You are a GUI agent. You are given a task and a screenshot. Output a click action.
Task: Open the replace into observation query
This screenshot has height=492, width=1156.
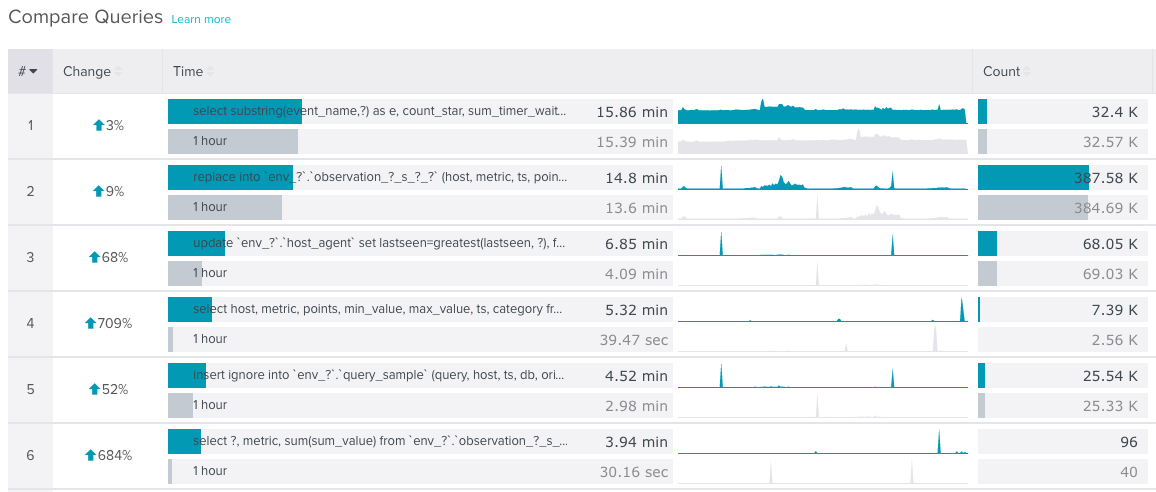(380, 177)
